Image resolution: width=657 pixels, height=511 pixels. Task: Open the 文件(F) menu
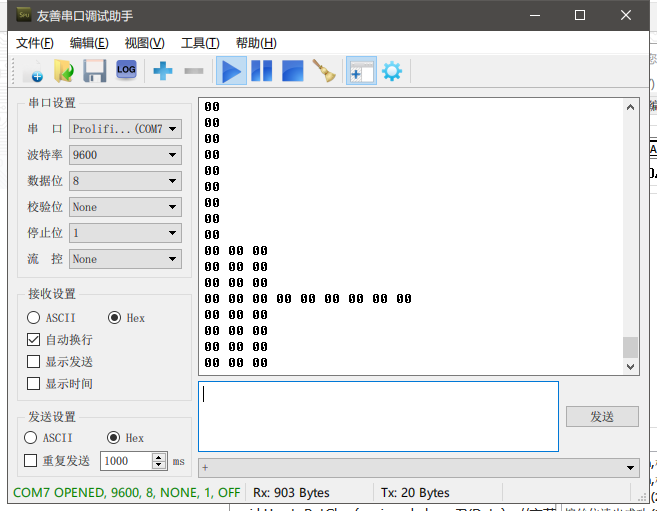35,43
